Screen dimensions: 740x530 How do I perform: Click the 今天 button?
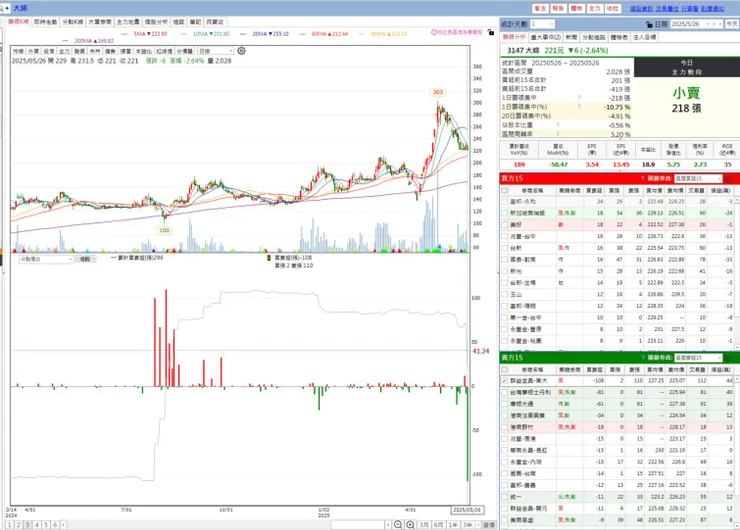point(732,24)
